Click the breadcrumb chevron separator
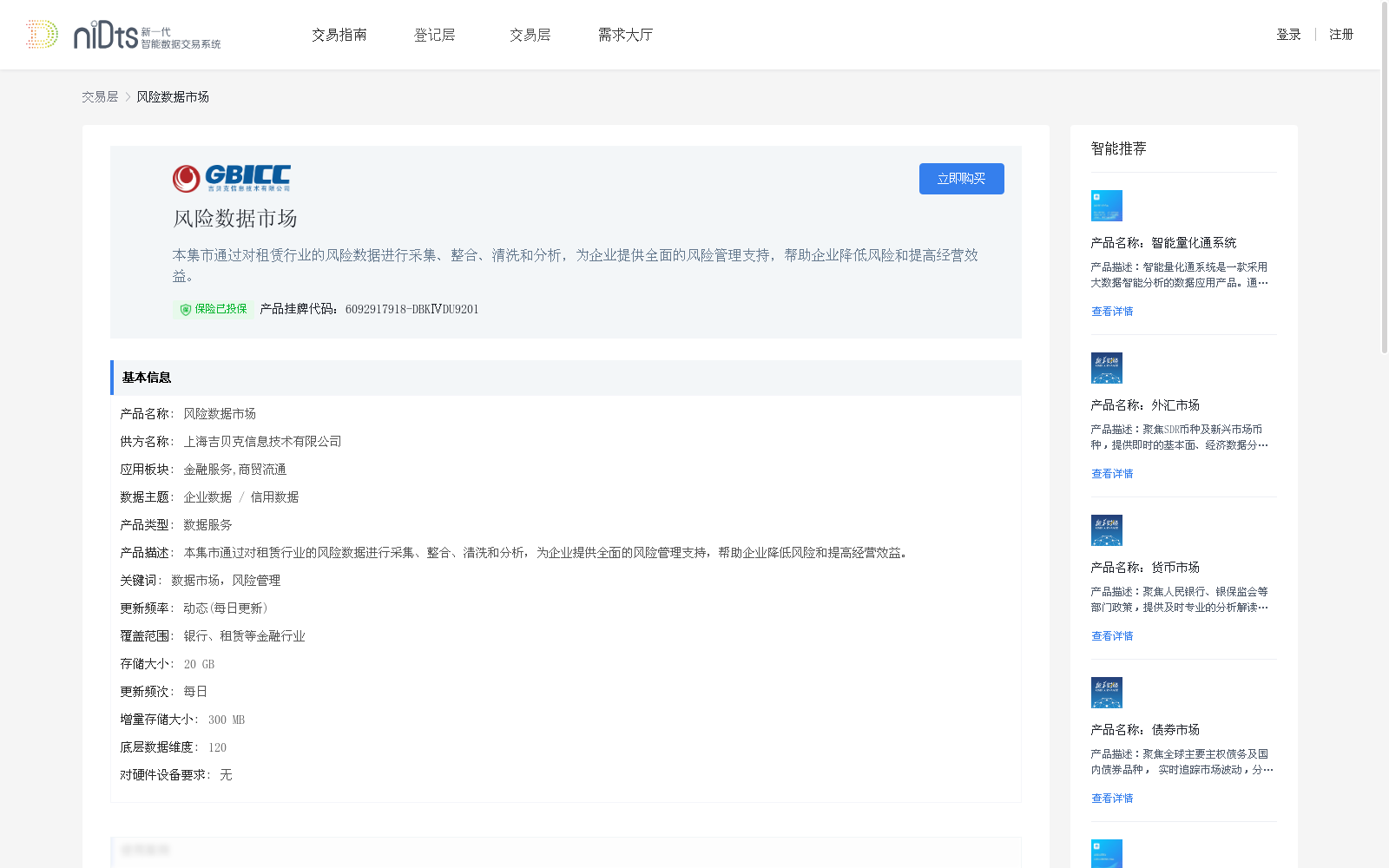 [x=128, y=97]
